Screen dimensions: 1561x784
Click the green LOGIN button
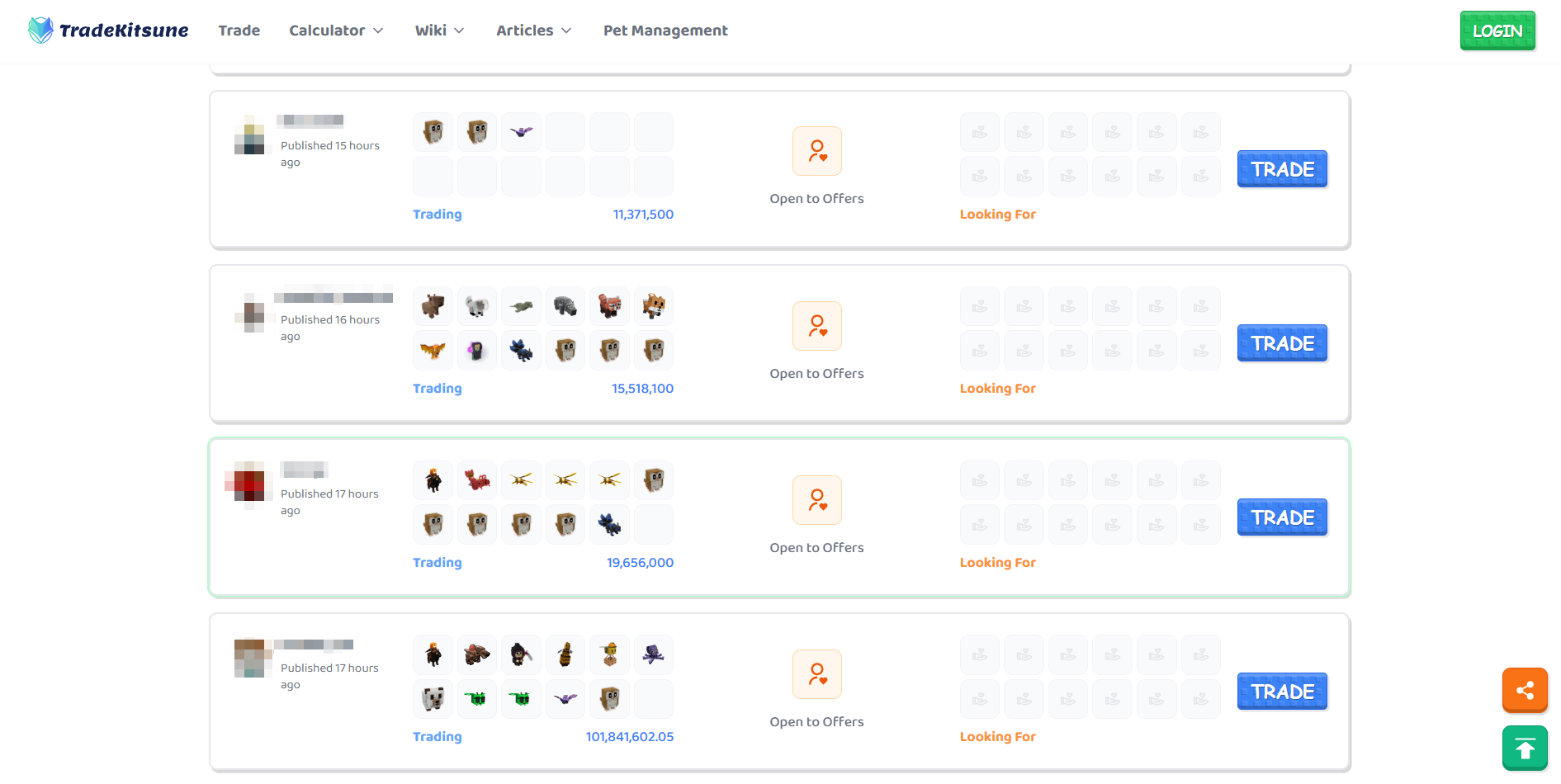pyautogui.click(x=1497, y=31)
